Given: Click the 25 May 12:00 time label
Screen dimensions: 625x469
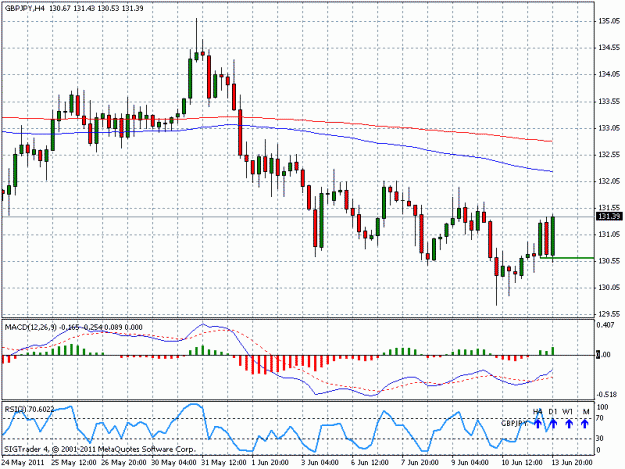Looking at the screenshot, I should 74,463.
